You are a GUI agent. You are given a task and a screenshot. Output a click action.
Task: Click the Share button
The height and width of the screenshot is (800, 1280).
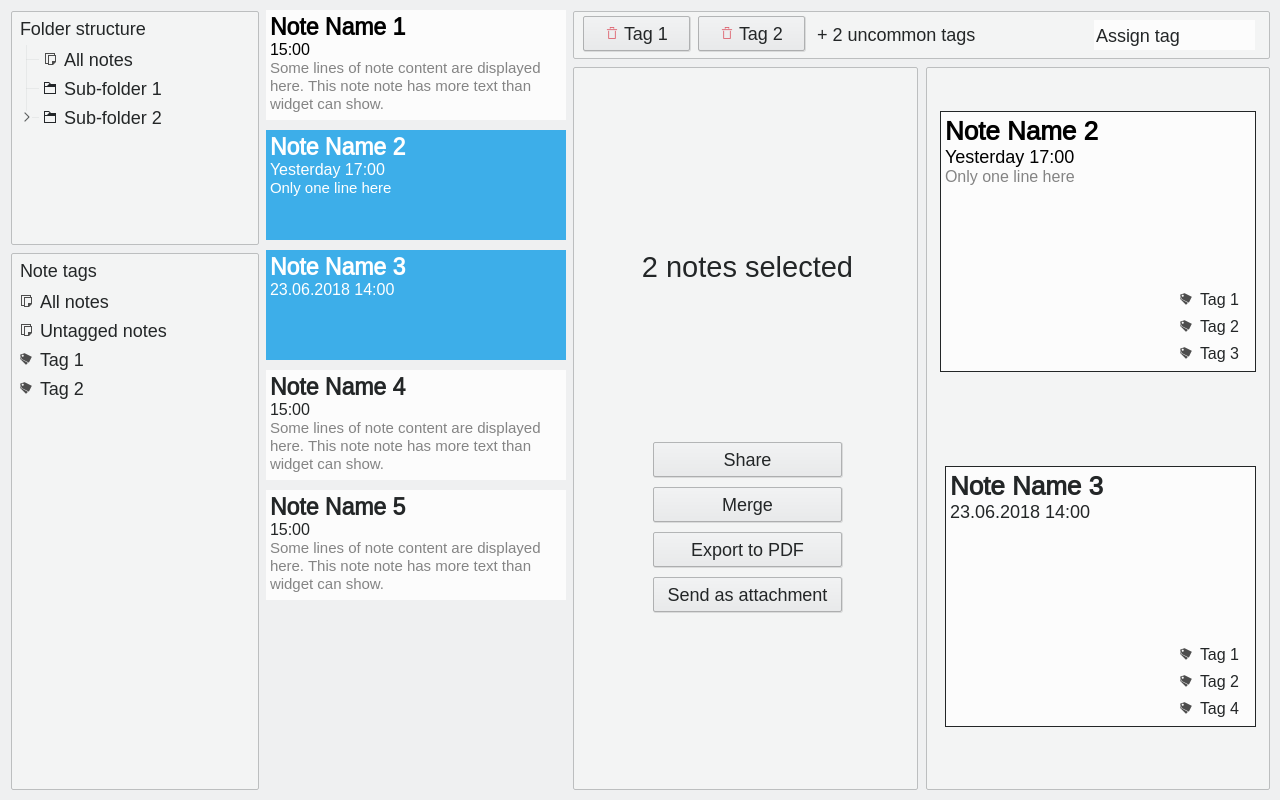(747, 459)
